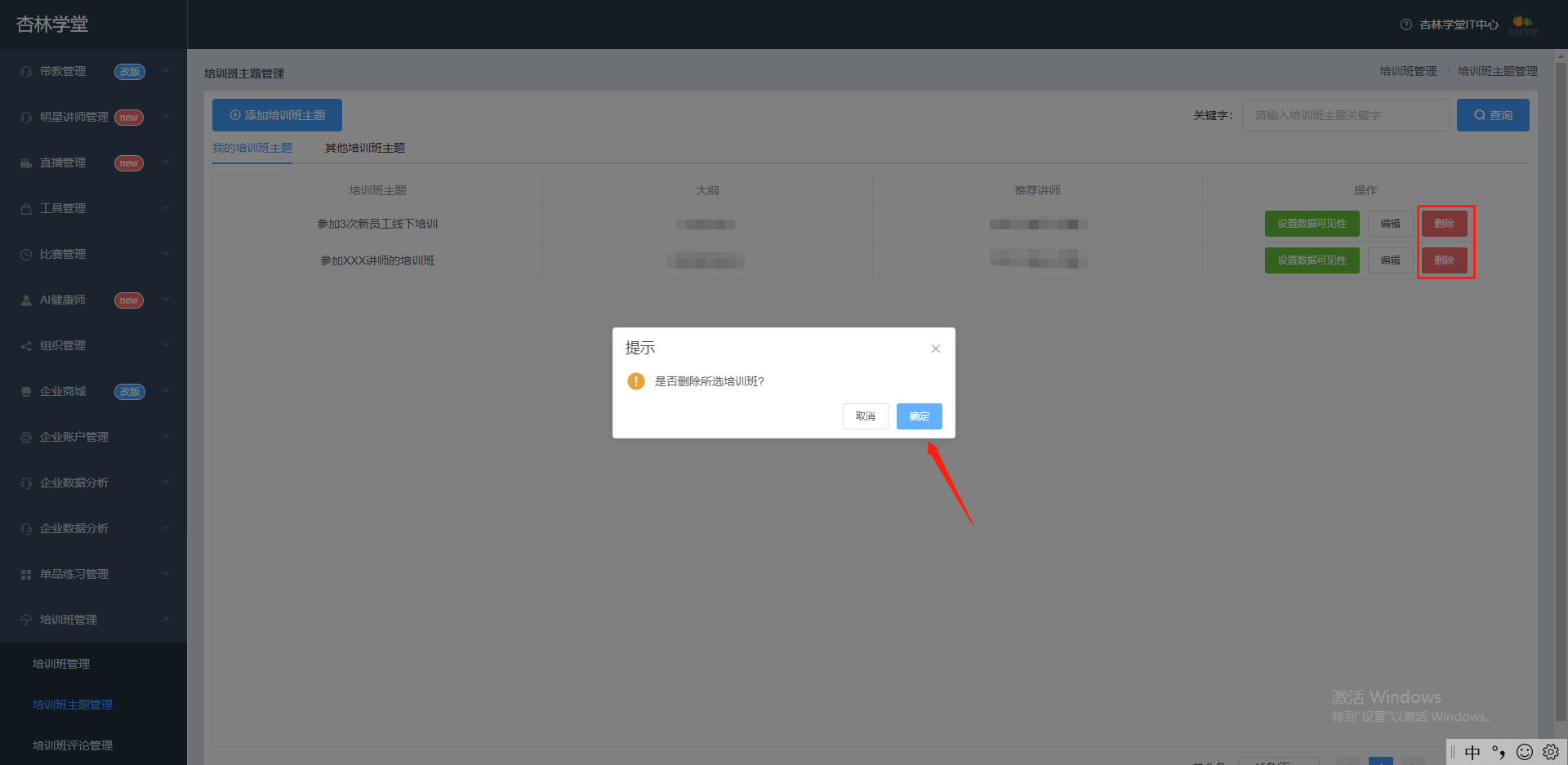1568x765 pixels.
Task: Click the IME emoji smiley icon
Action: pos(1525,752)
